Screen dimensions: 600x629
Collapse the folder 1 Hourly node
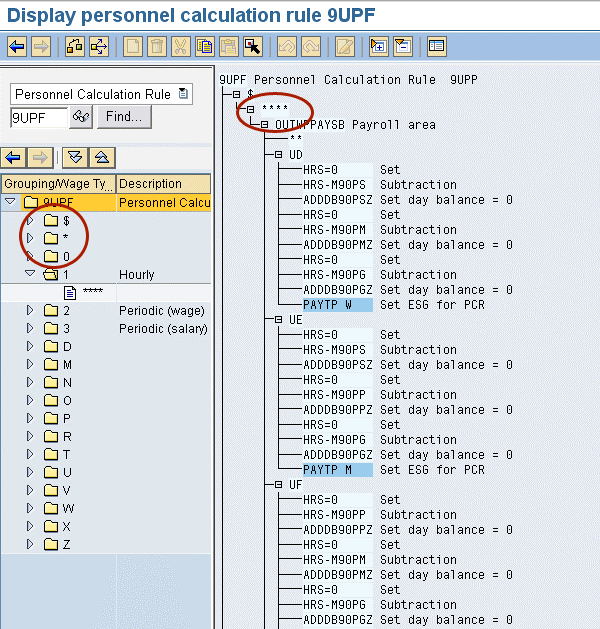[x=30, y=274]
